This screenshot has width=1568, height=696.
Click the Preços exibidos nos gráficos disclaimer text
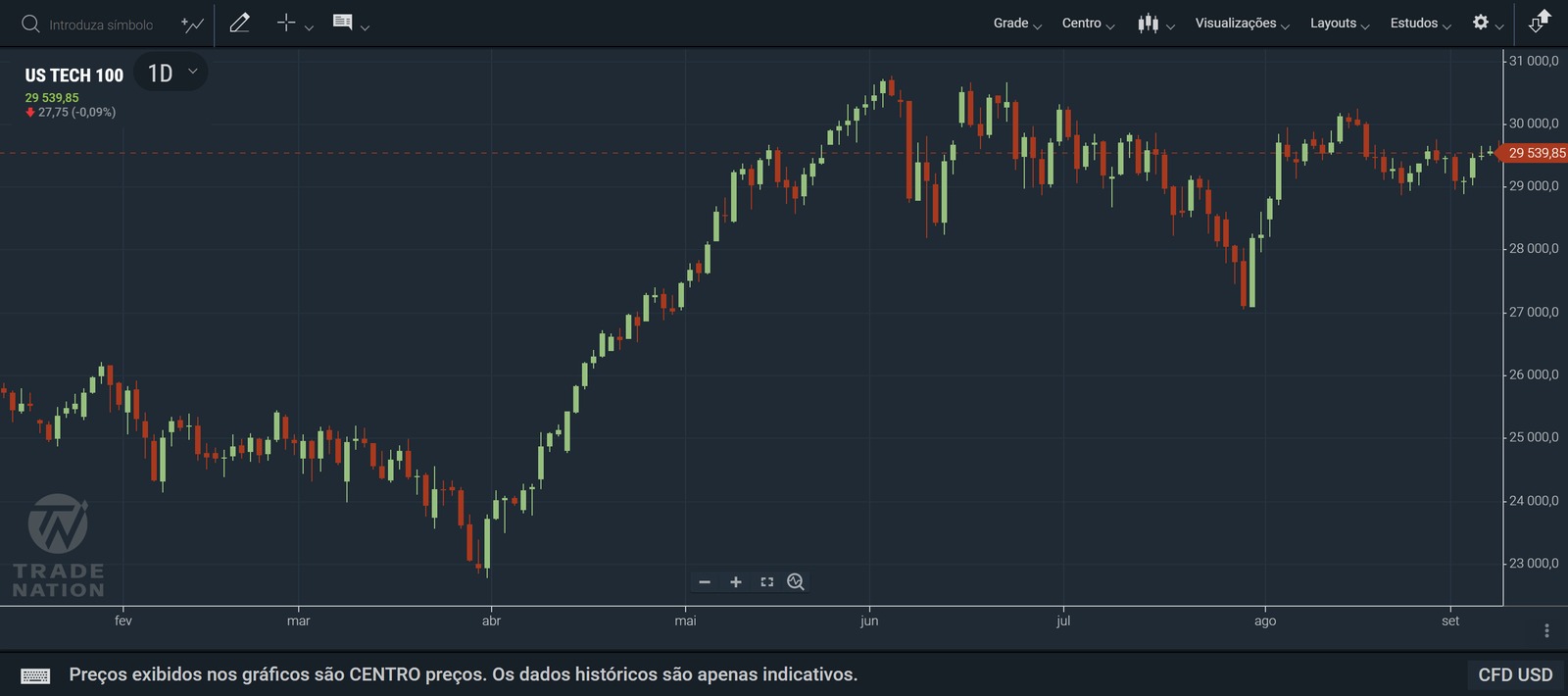click(x=464, y=675)
